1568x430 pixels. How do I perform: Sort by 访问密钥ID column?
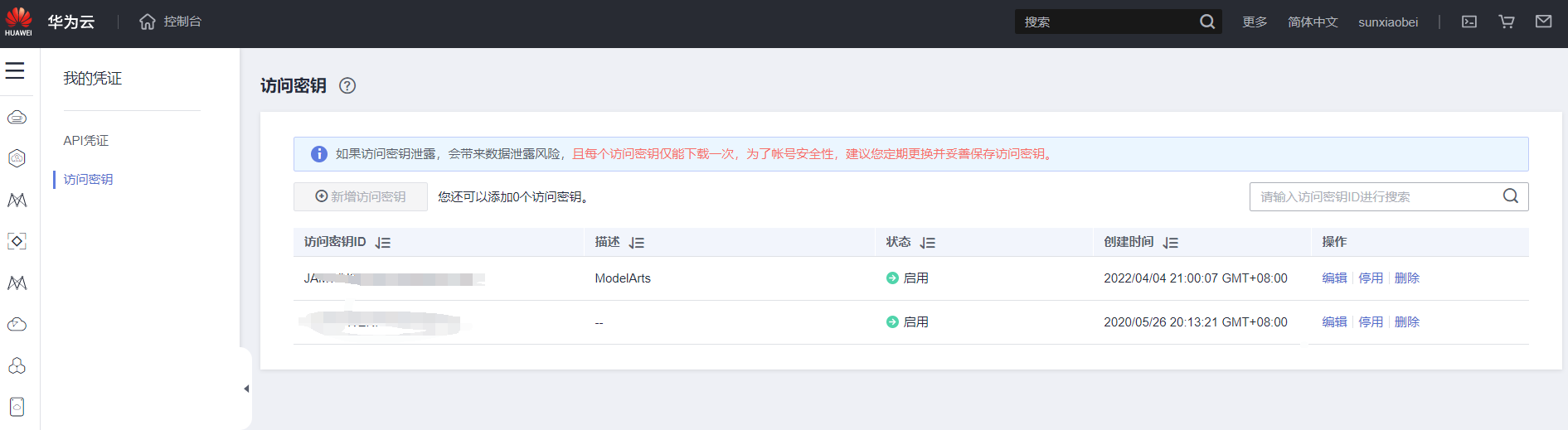coord(382,243)
